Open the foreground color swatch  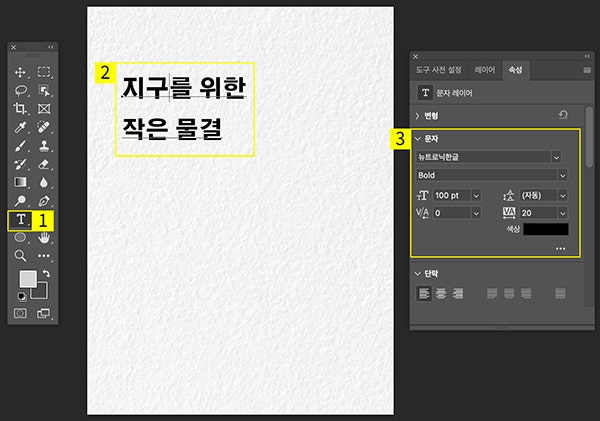point(28,279)
